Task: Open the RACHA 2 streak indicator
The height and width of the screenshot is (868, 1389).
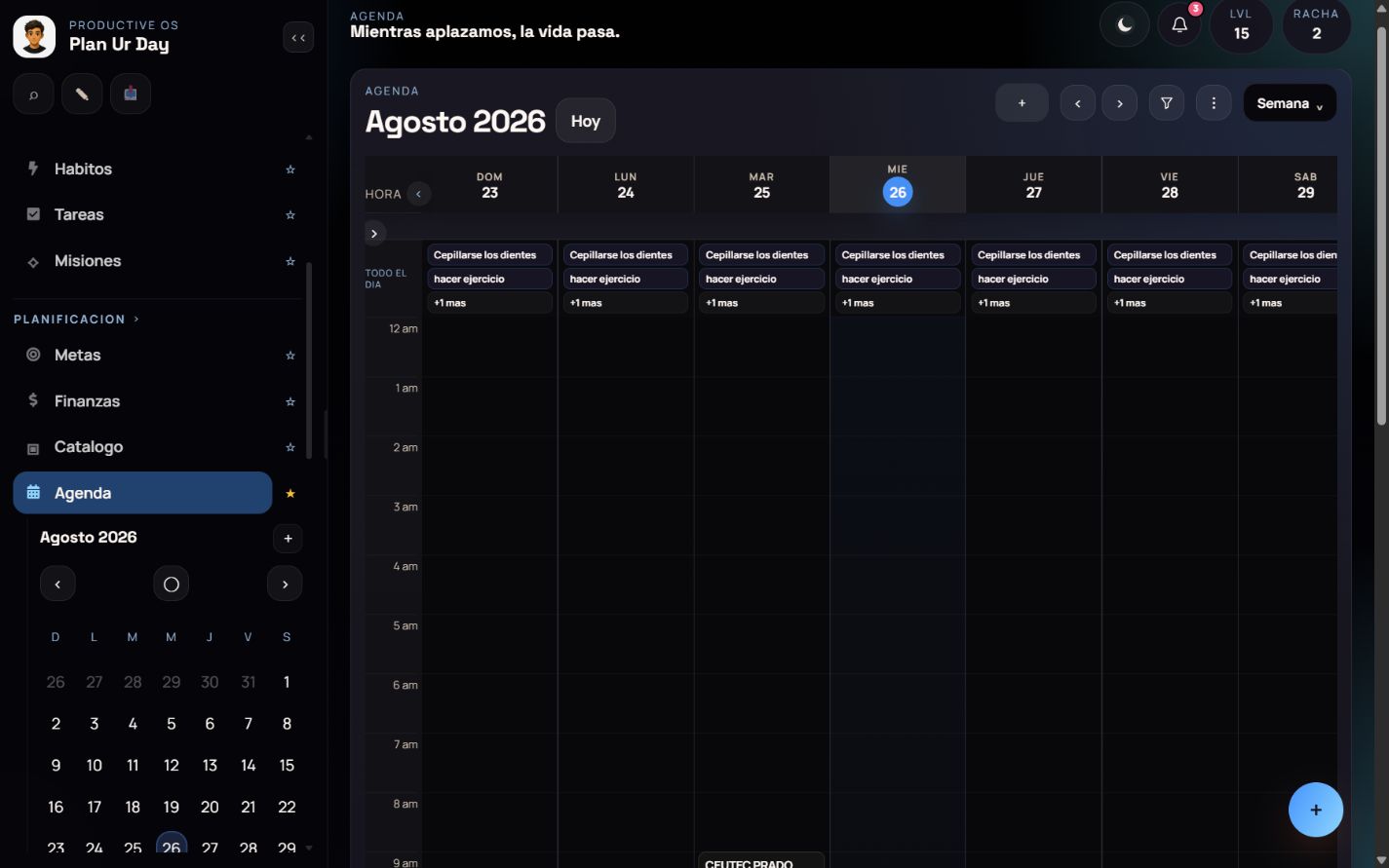Action: click(1316, 25)
